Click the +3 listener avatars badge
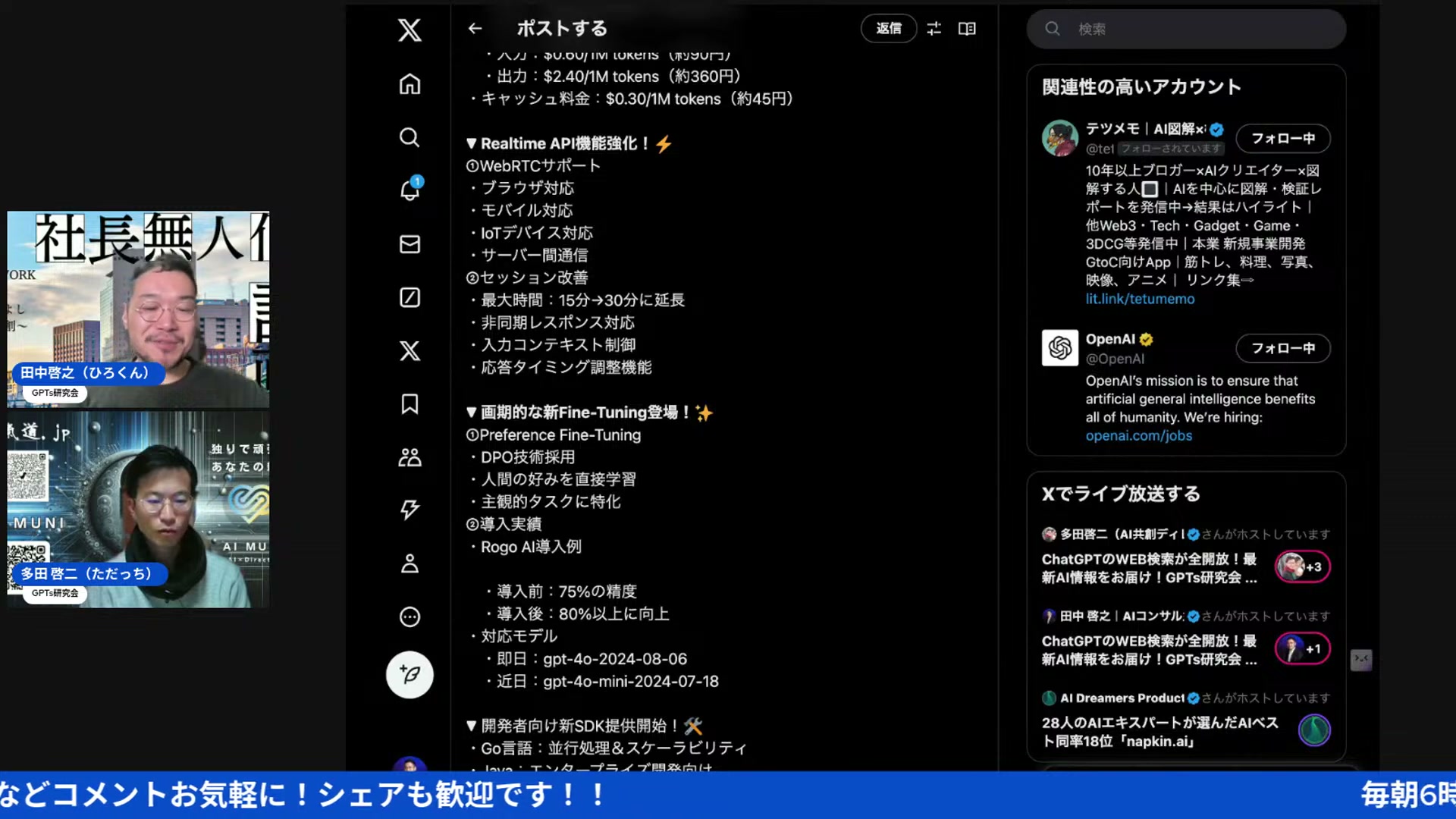The height and width of the screenshot is (819, 1456). [x=1302, y=566]
